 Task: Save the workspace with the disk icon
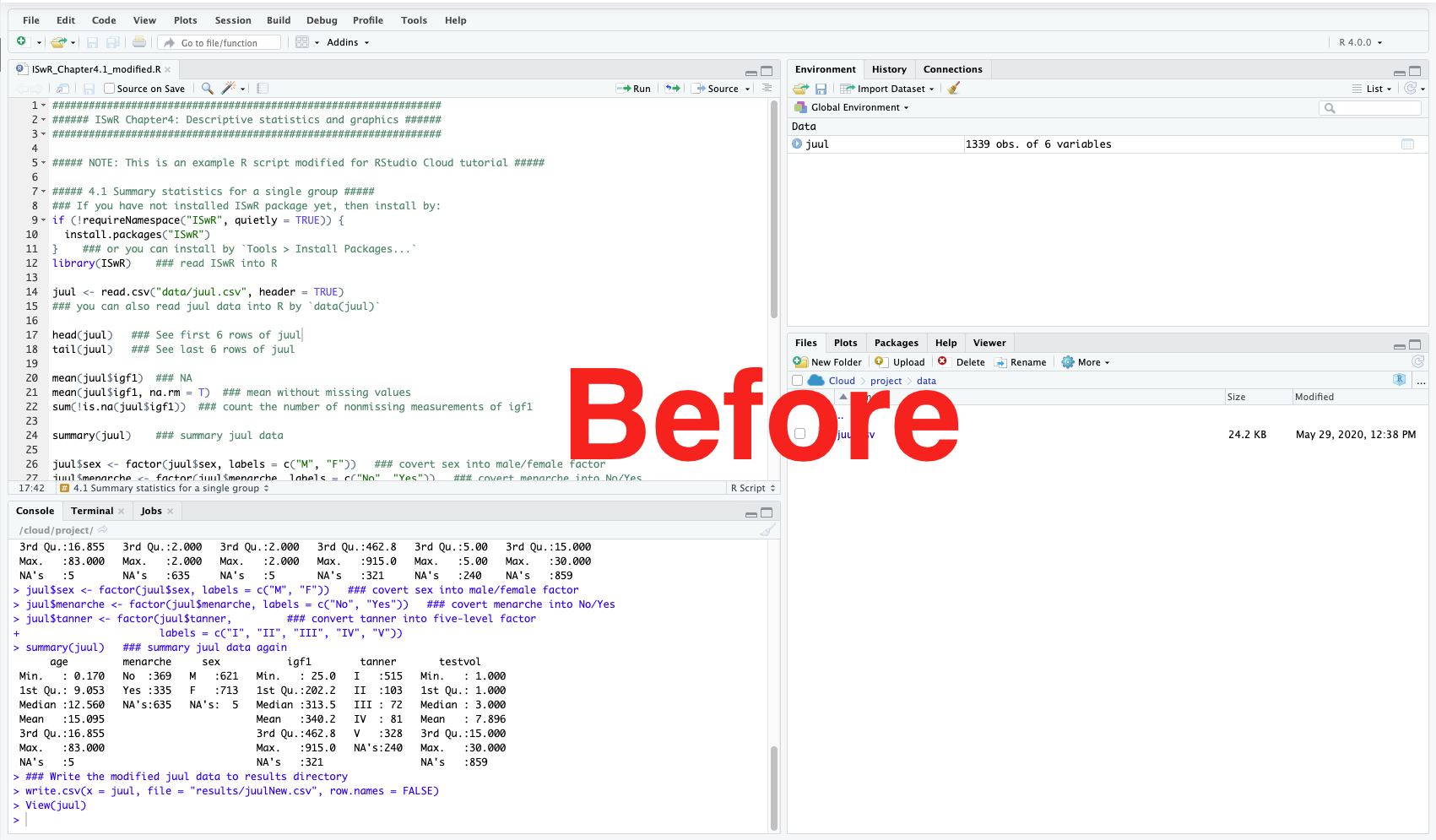click(x=821, y=88)
